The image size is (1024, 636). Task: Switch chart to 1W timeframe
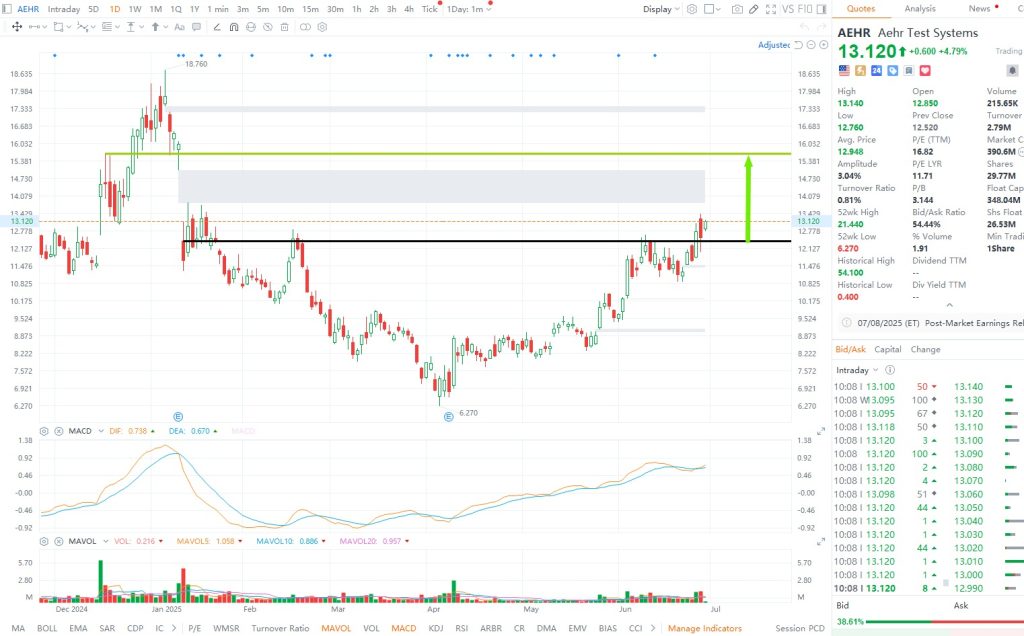(x=134, y=9)
